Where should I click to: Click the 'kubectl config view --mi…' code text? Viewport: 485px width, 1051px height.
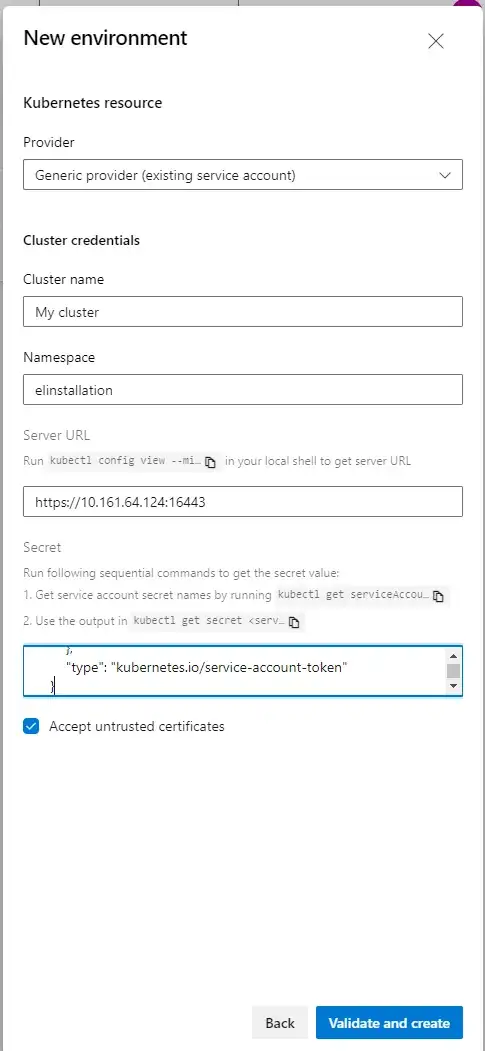click(126, 462)
